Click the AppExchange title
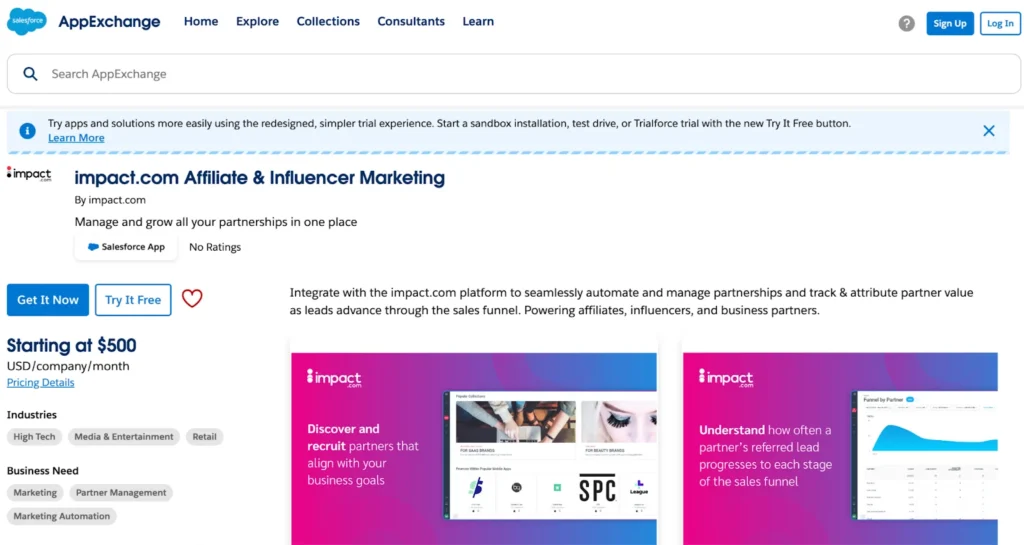1024x545 pixels. (109, 22)
